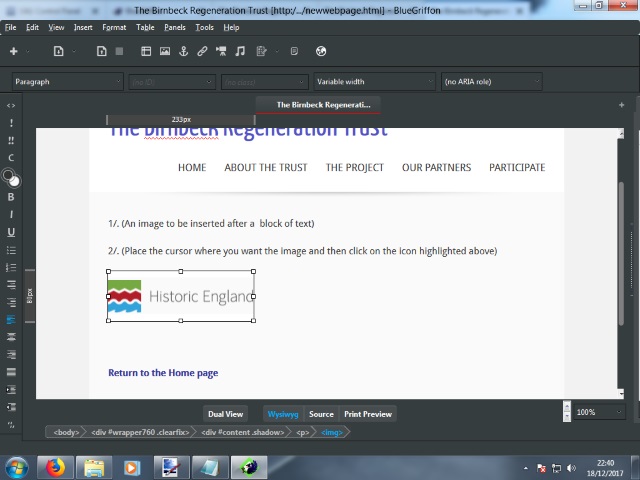The image size is (640, 480).
Task: Insert a link with the chain icon
Action: click(202, 51)
